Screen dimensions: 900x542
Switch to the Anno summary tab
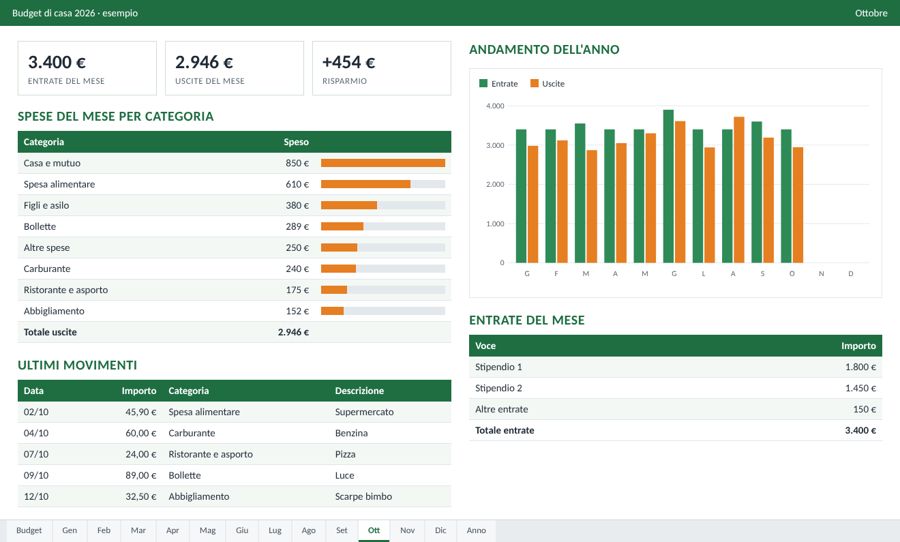coord(476,530)
